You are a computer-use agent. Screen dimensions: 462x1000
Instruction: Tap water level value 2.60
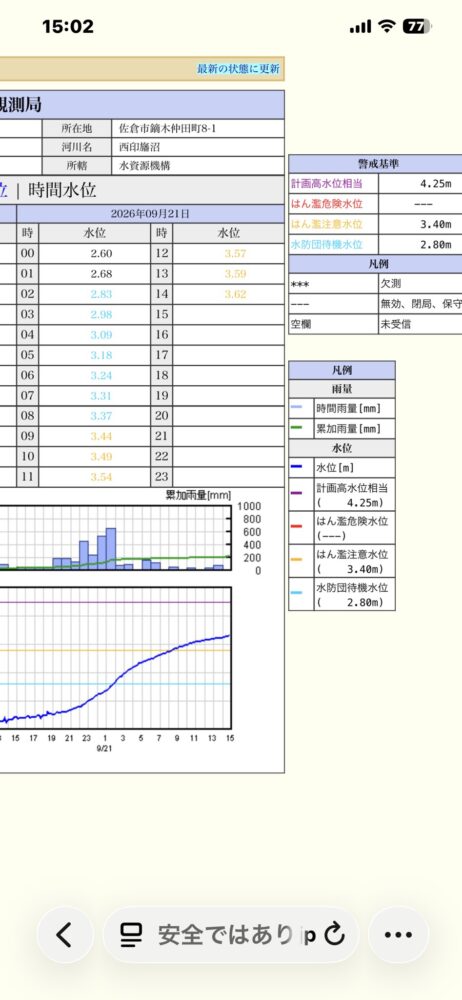101,253
